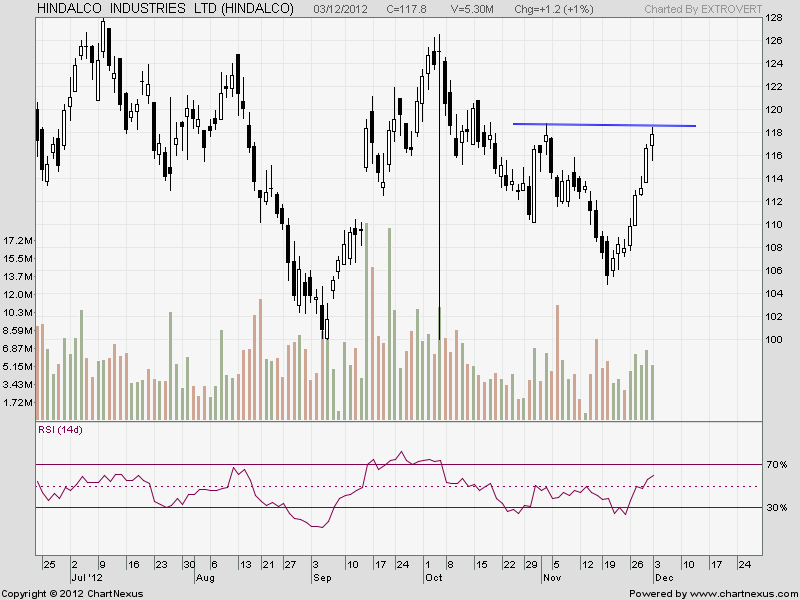The image size is (800, 600).
Task: Select the Sep month marker on time axis
Action: (322, 578)
